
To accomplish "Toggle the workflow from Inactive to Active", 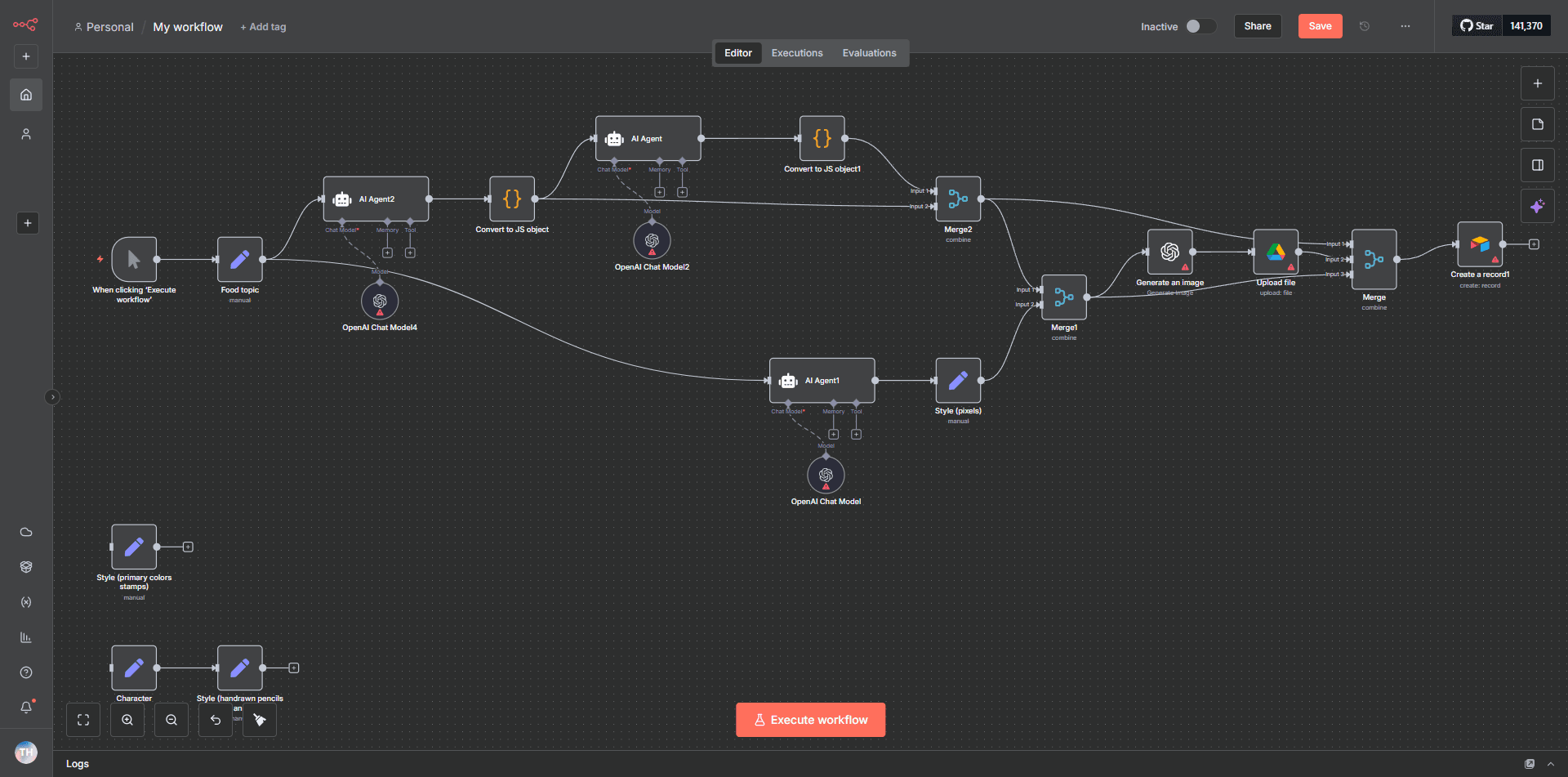I will point(1200,26).
